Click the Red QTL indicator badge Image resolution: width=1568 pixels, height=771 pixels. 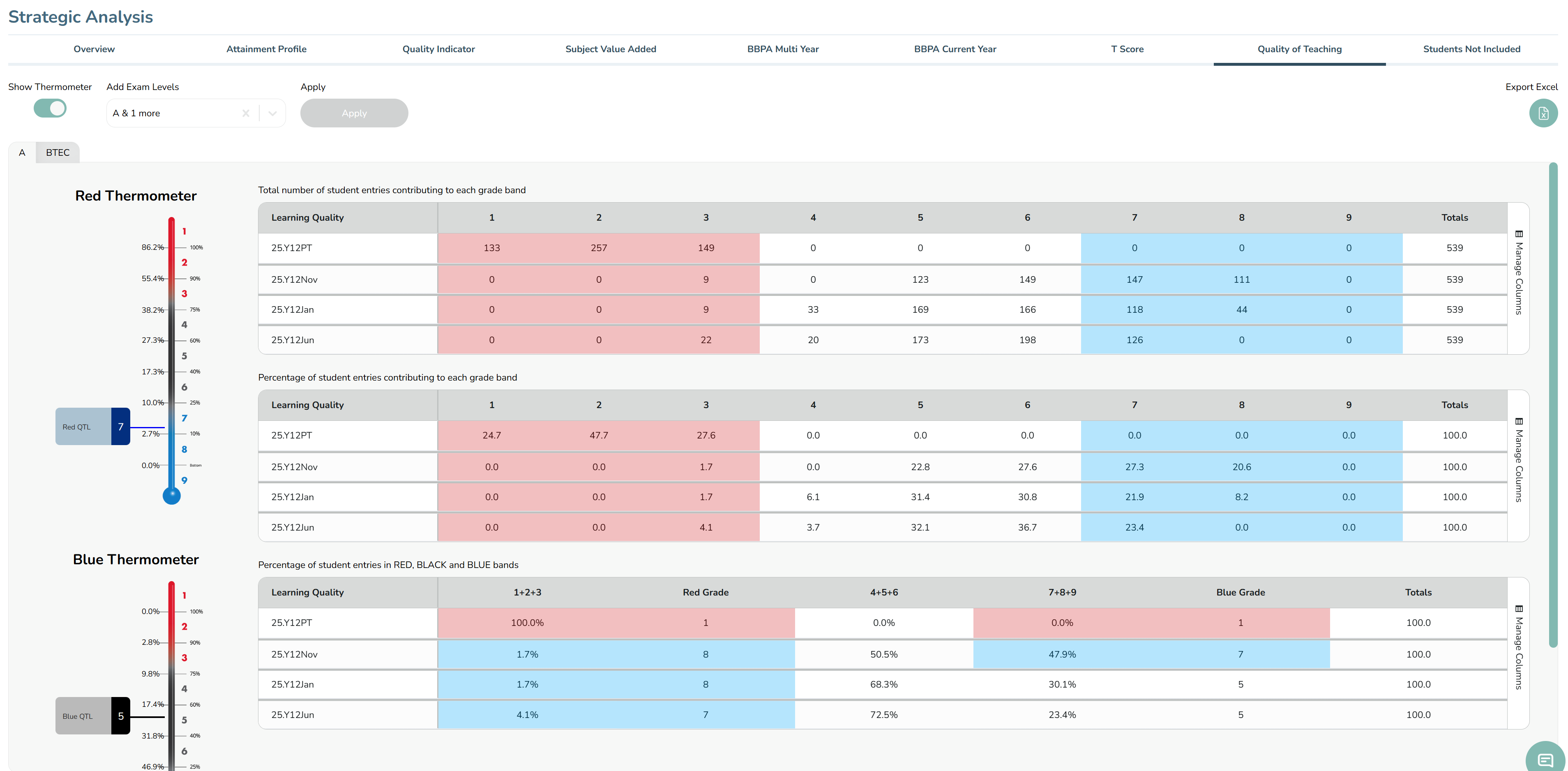92,427
